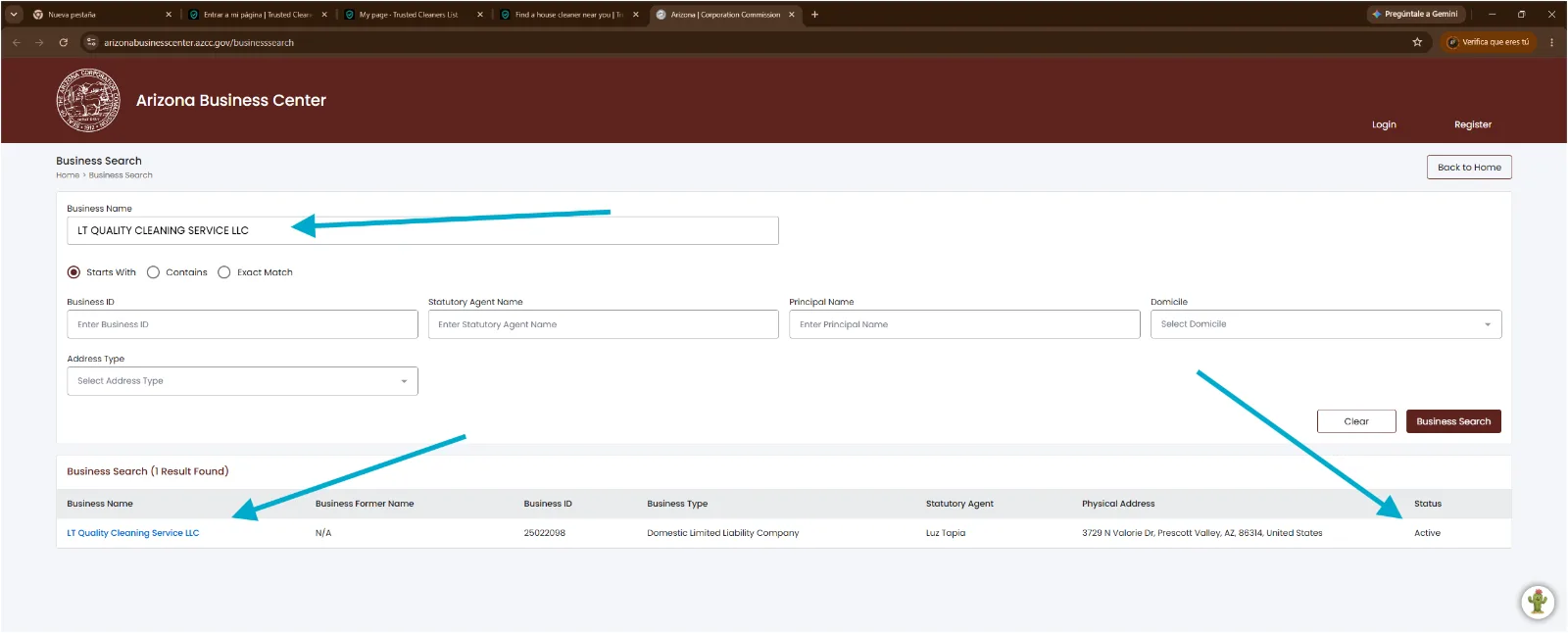1568x633 pixels.
Task: Select the Contains radio button
Action: 153,272
